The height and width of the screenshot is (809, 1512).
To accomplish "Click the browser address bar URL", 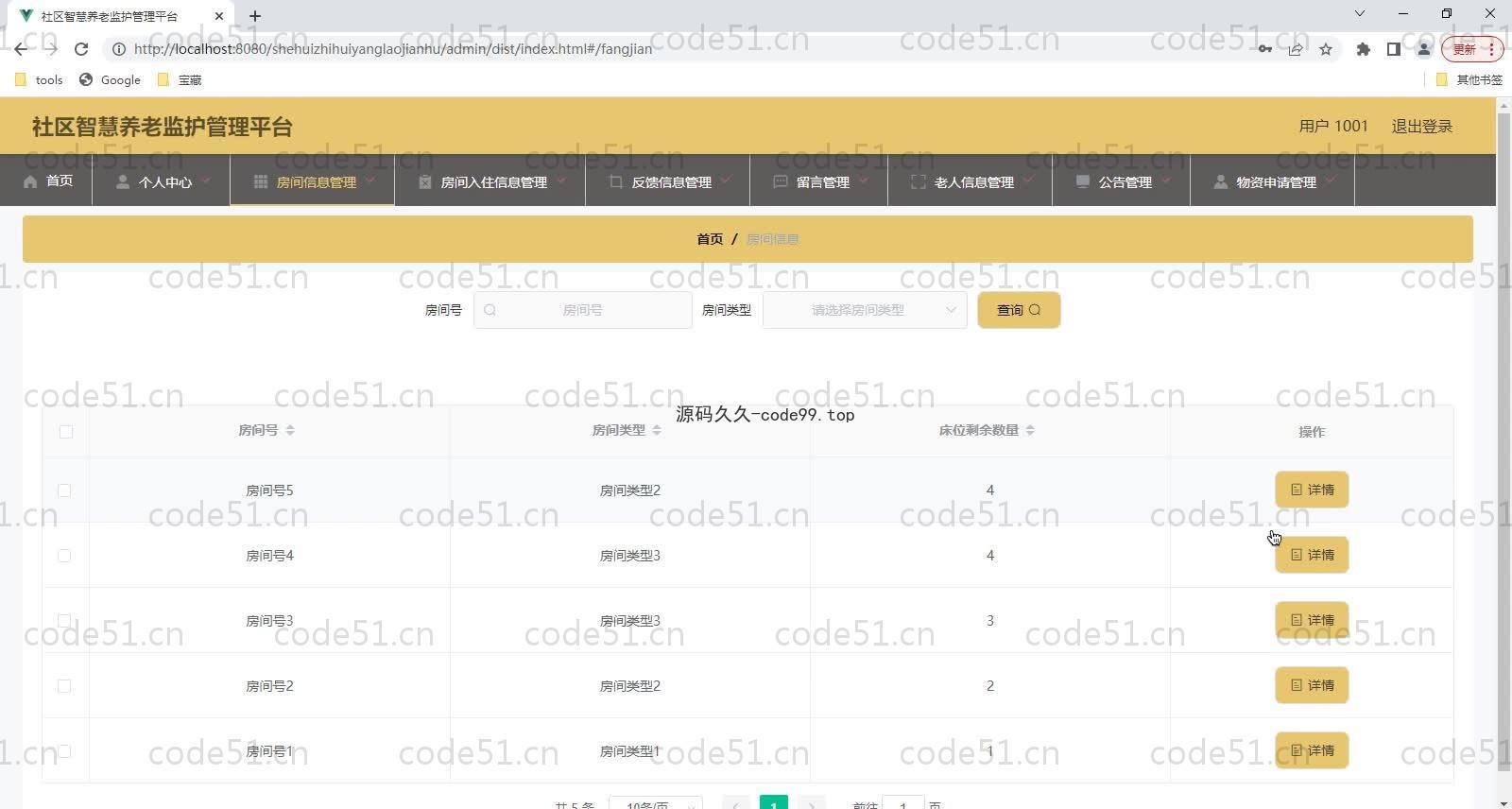I will click(x=393, y=49).
